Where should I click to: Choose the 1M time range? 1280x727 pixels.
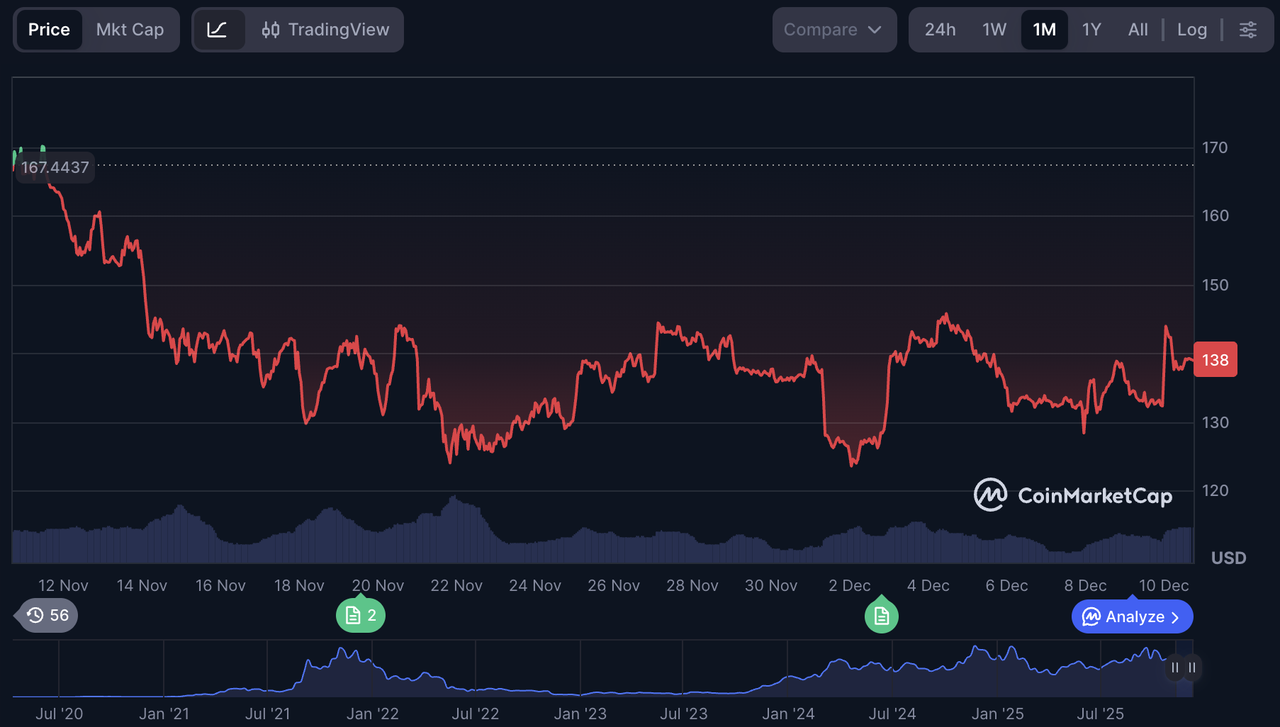tap(1044, 30)
